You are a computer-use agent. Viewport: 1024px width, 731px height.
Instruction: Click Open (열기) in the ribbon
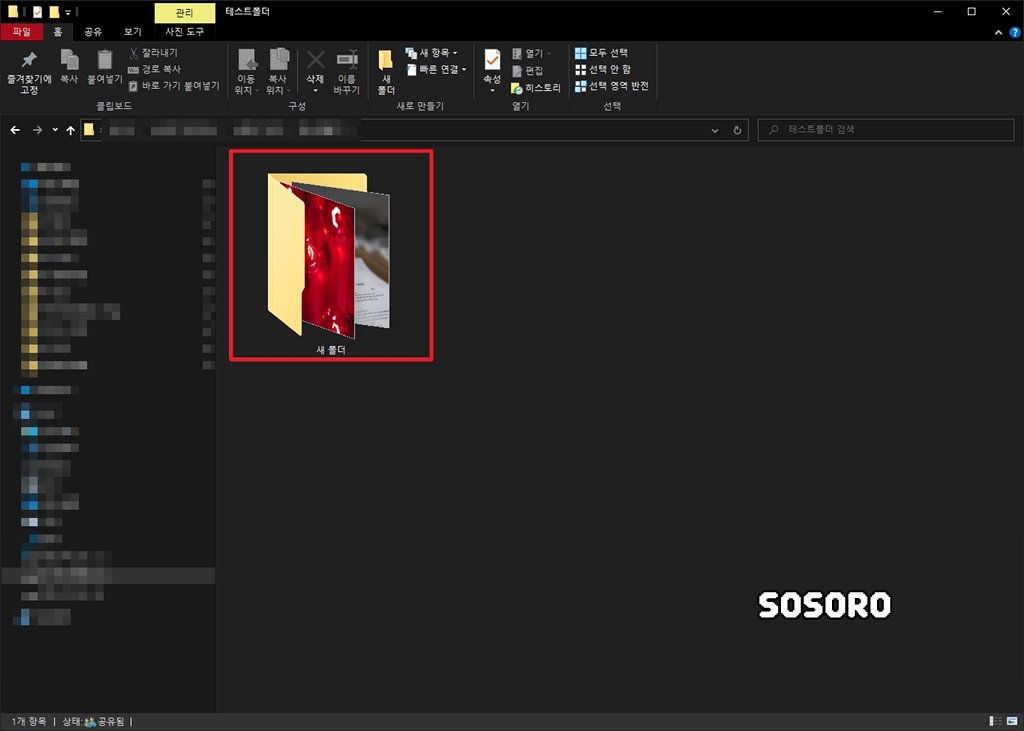point(531,54)
